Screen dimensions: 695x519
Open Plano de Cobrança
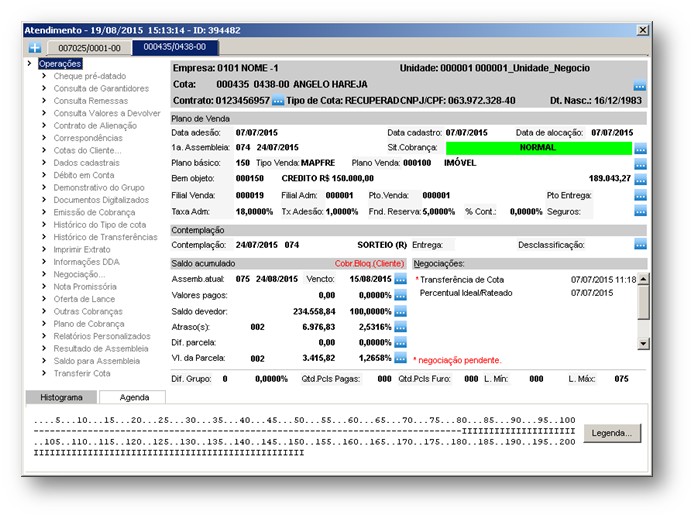click(89, 324)
